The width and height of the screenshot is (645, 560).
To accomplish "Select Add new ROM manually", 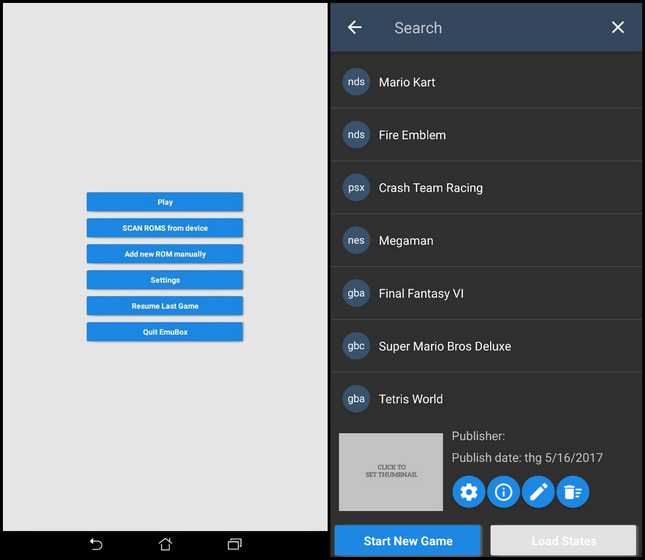I will 165,254.
